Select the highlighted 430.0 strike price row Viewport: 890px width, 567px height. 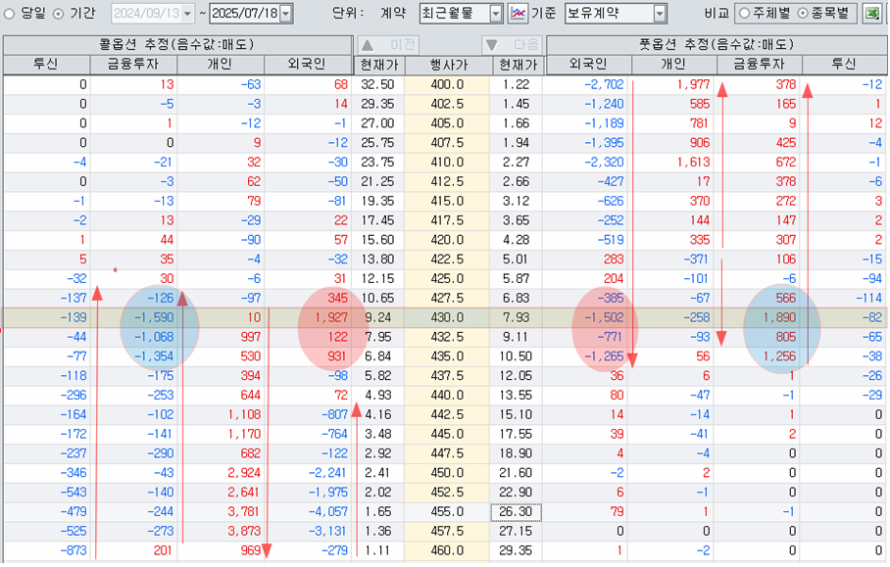tap(446, 317)
